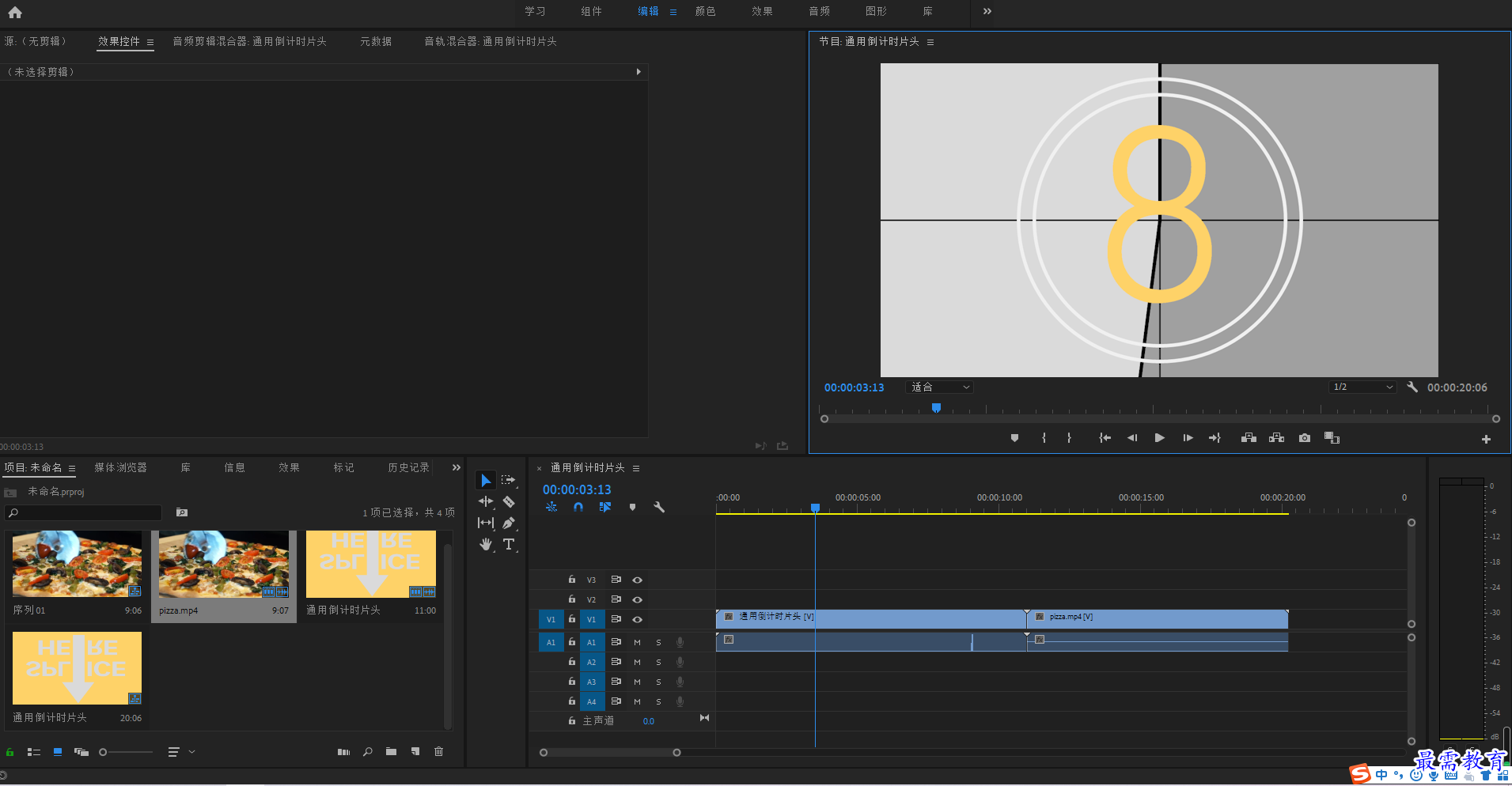Open program monitor panel menu 节目
This screenshot has width=1512, height=786.
(930, 42)
